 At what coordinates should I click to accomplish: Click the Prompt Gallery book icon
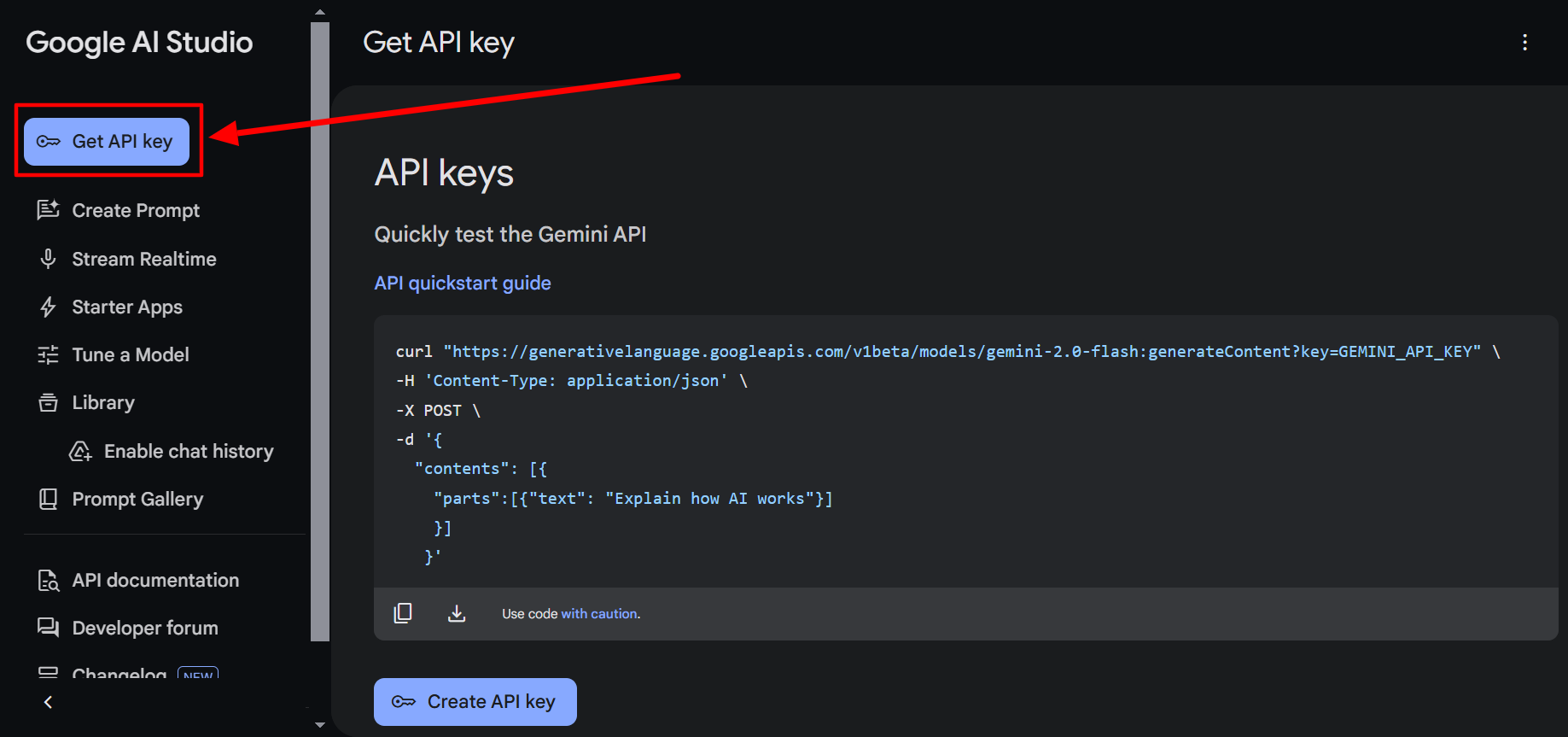[x=48, y=499]
